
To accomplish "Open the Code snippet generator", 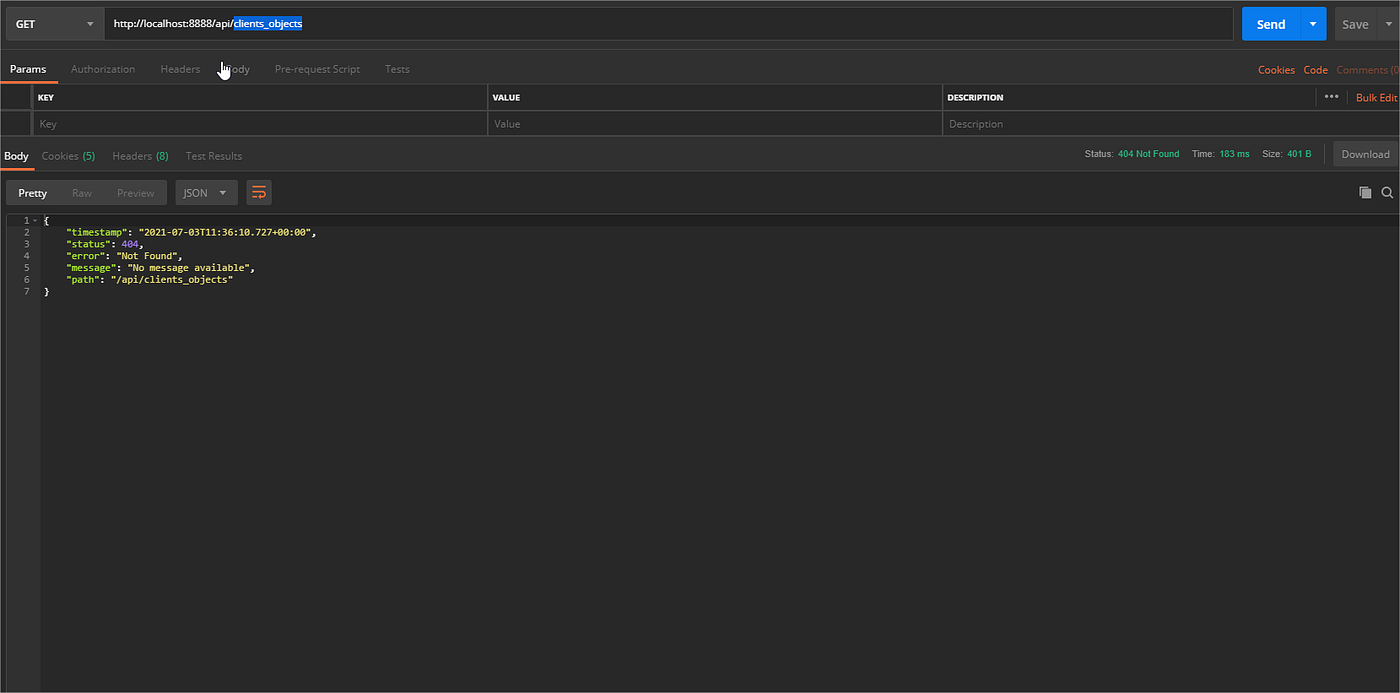I will point(1315,69).
